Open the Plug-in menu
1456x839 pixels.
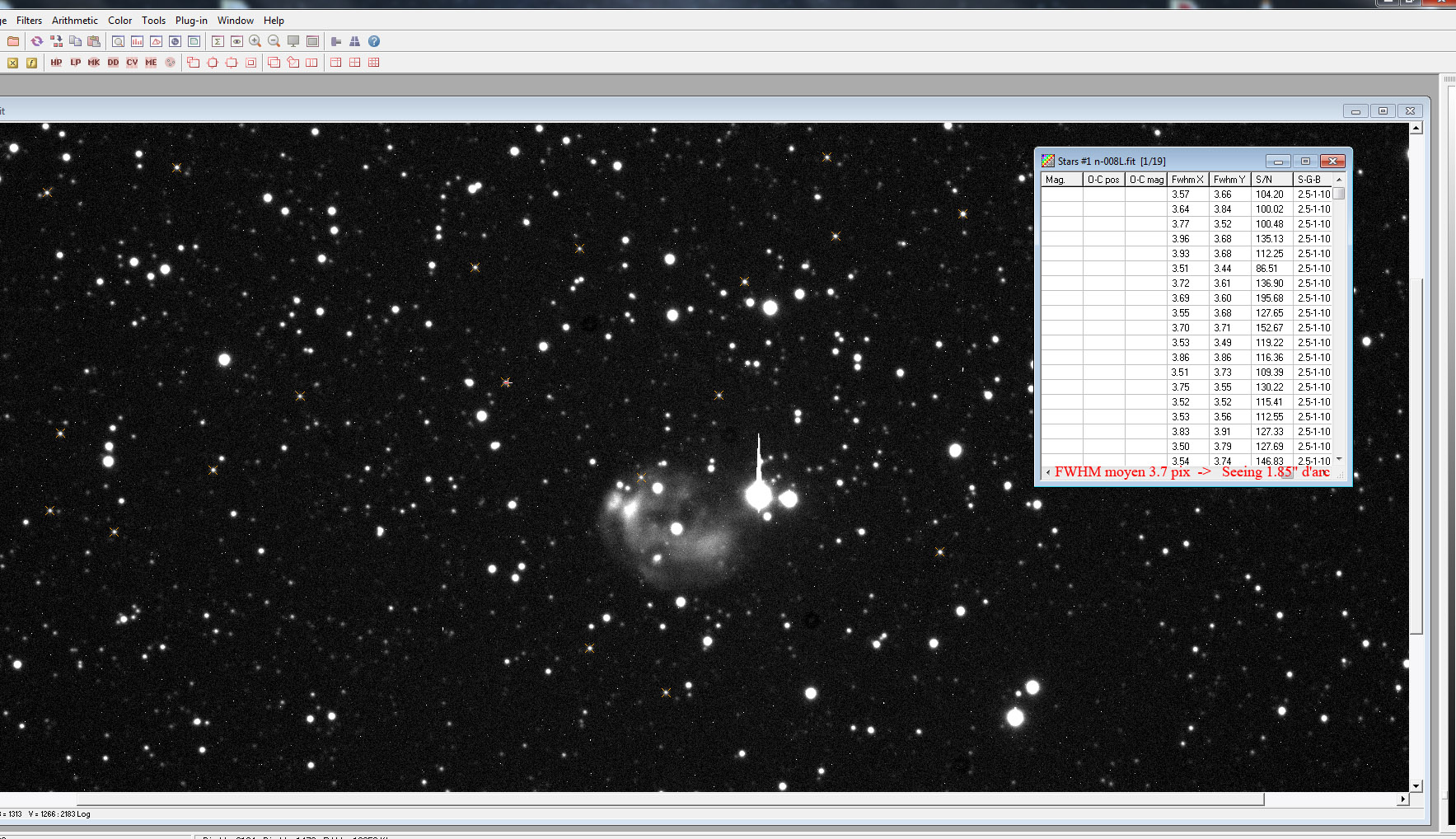click(191, 21)
